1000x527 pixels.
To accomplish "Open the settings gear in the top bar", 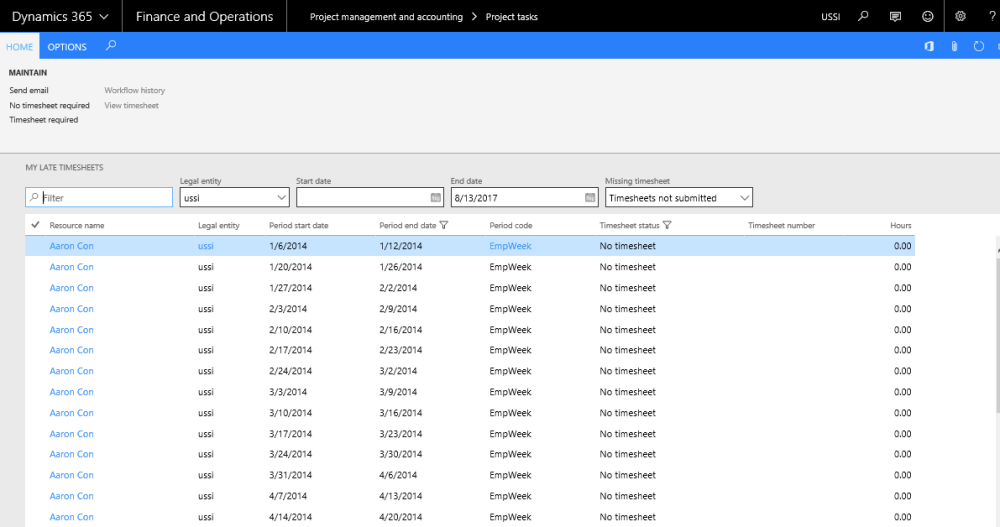I will 960,17.
